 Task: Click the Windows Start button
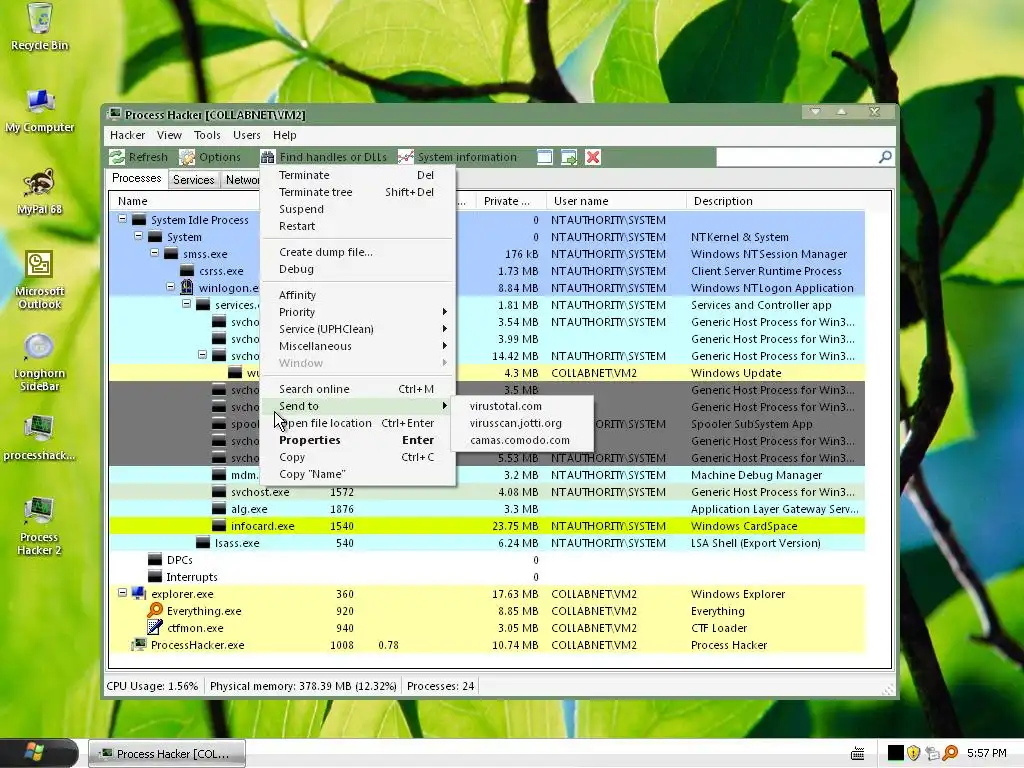tap(39, 753)
